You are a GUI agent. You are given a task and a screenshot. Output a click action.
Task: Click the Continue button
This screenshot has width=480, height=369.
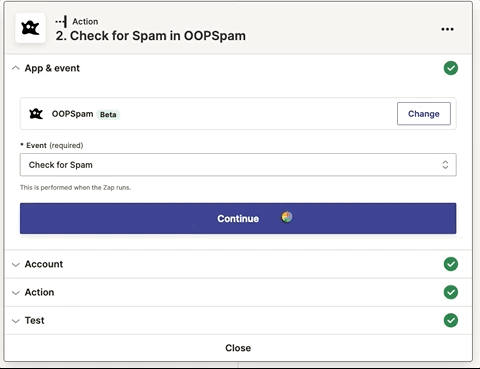238,218
